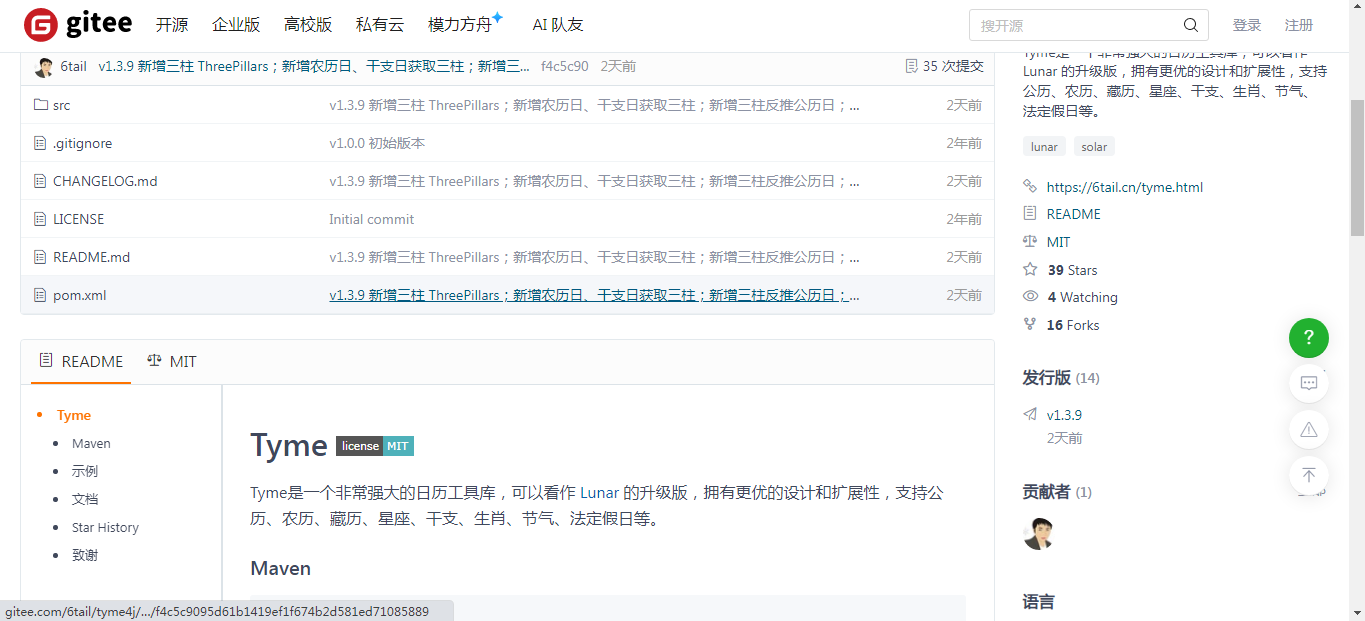The width and height of the screenshot is (1365, 621).
Task: Click the Gitee logo
Action: tap(78, 25)
